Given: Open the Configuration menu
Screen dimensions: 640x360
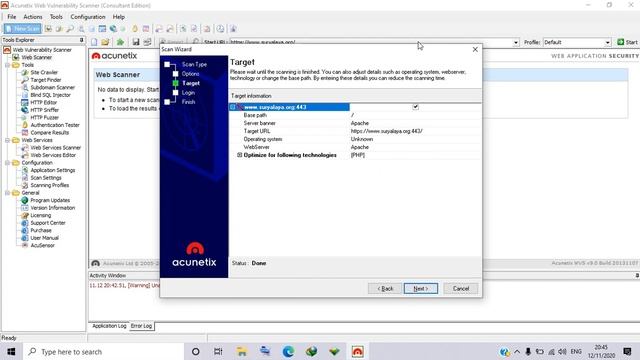Looking at the screenshot, I should [x=88, y=17].
